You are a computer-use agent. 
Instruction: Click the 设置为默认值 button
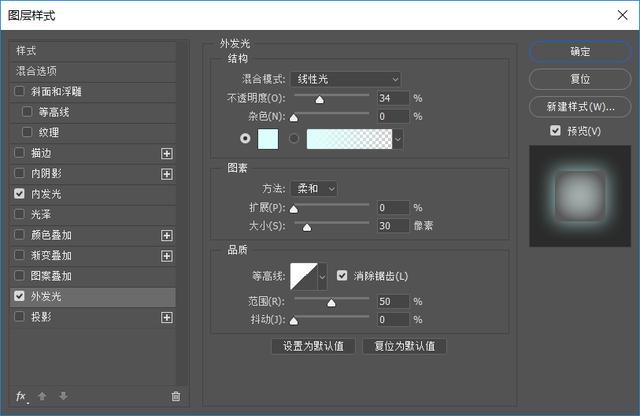pos(313,346)
